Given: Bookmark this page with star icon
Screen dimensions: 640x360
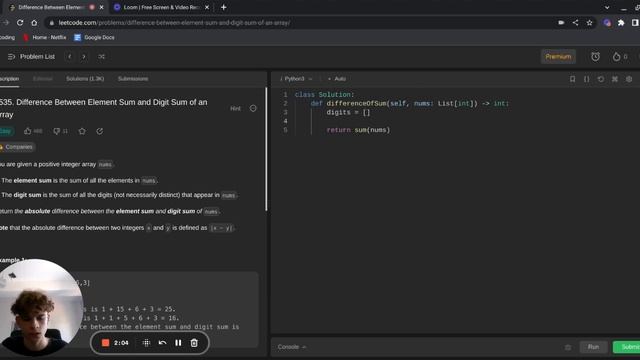Looking at the screenshot, I should [x=589, y=23].
